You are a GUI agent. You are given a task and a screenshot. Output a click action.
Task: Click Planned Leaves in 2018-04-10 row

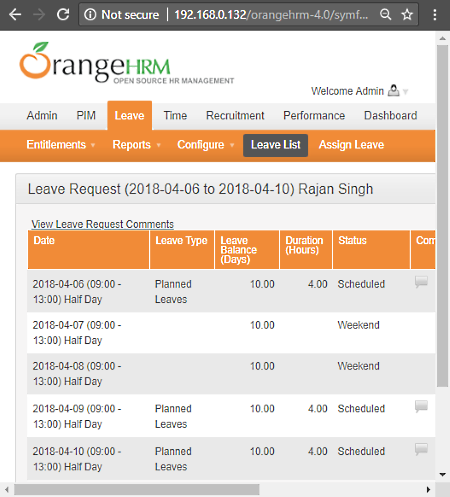pos(173,459)
